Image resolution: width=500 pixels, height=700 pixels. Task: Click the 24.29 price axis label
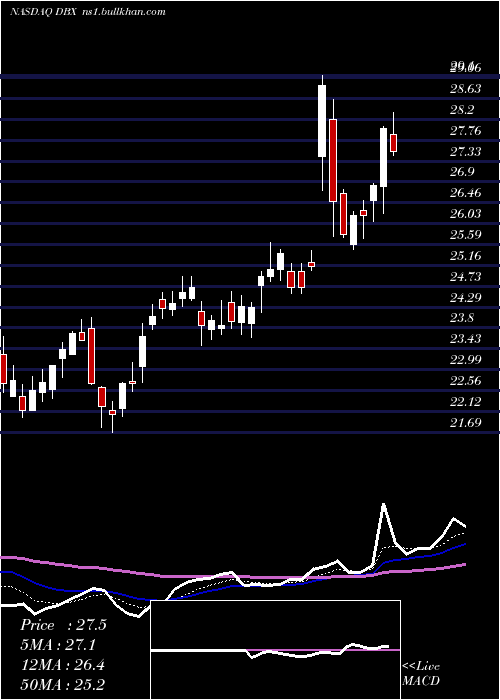pyautogui.click(x=466, y=297)
